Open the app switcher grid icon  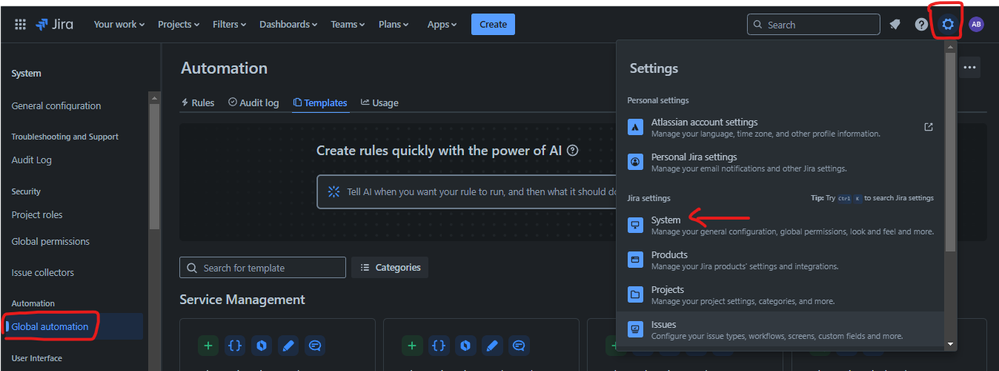coord(20,25)
